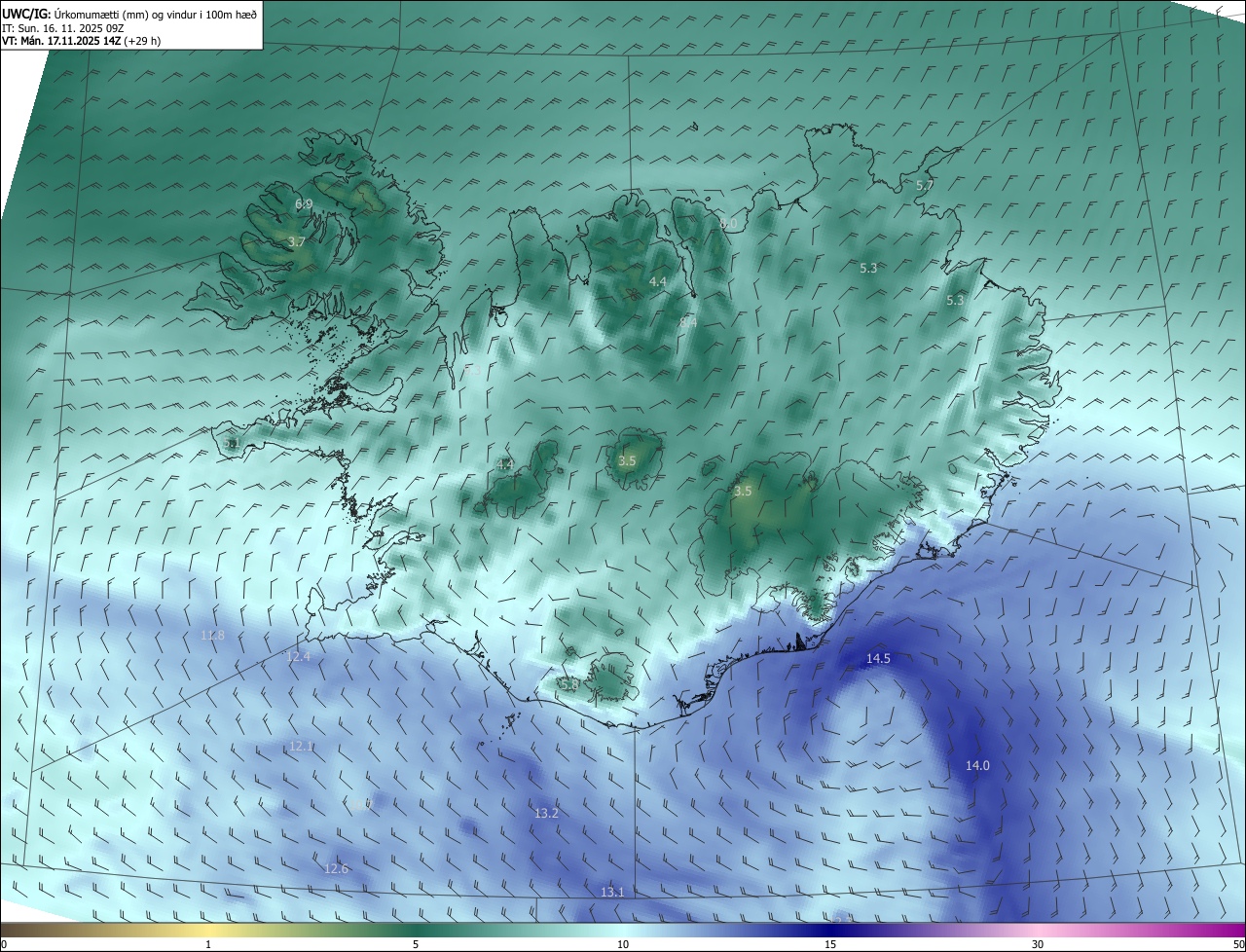Click the 'UWC/IG: Úrkomumætti (mm)' title line

129,14
